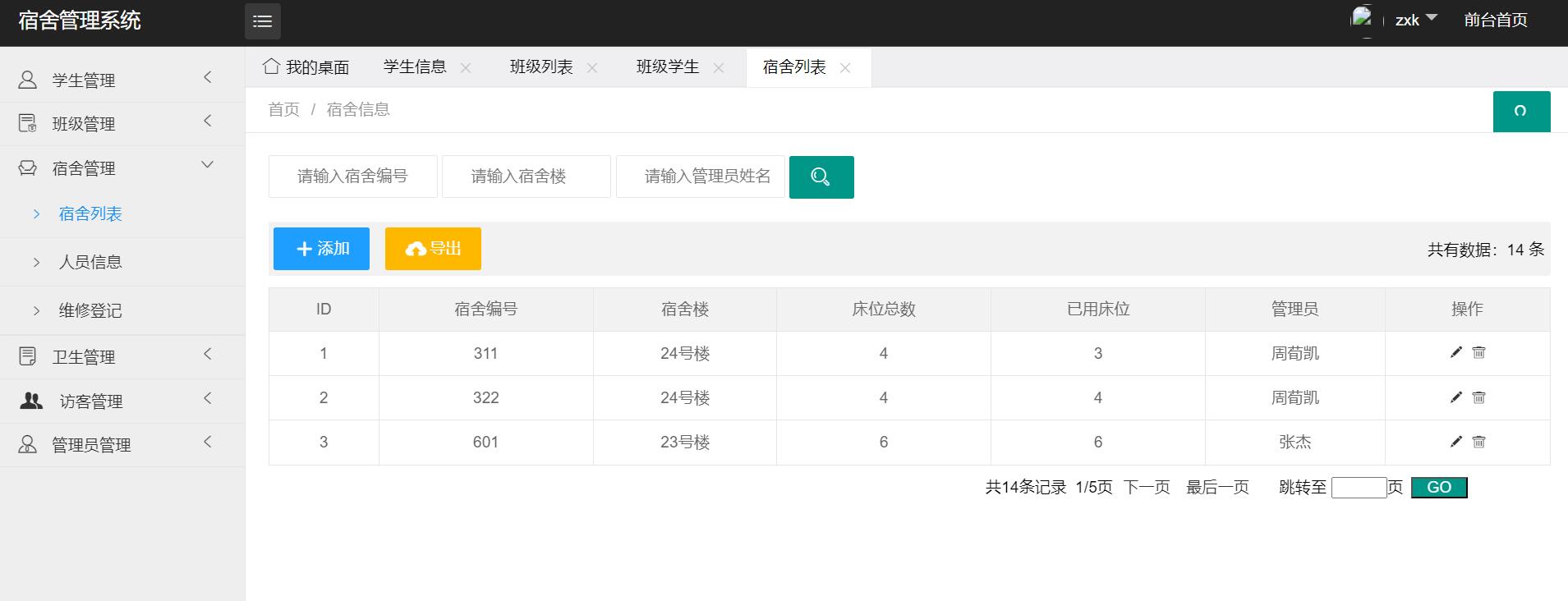Expand the 班级管理 menu chevron
Viewport: 1568px width, 601px height.
[x=208, y=122]
